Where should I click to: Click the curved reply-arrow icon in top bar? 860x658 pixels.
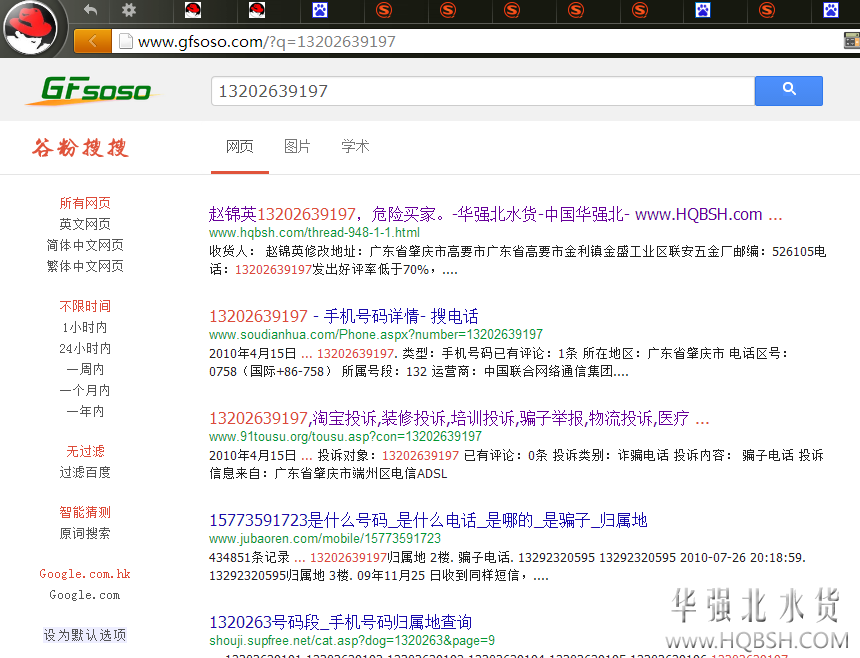pos(90,10)
